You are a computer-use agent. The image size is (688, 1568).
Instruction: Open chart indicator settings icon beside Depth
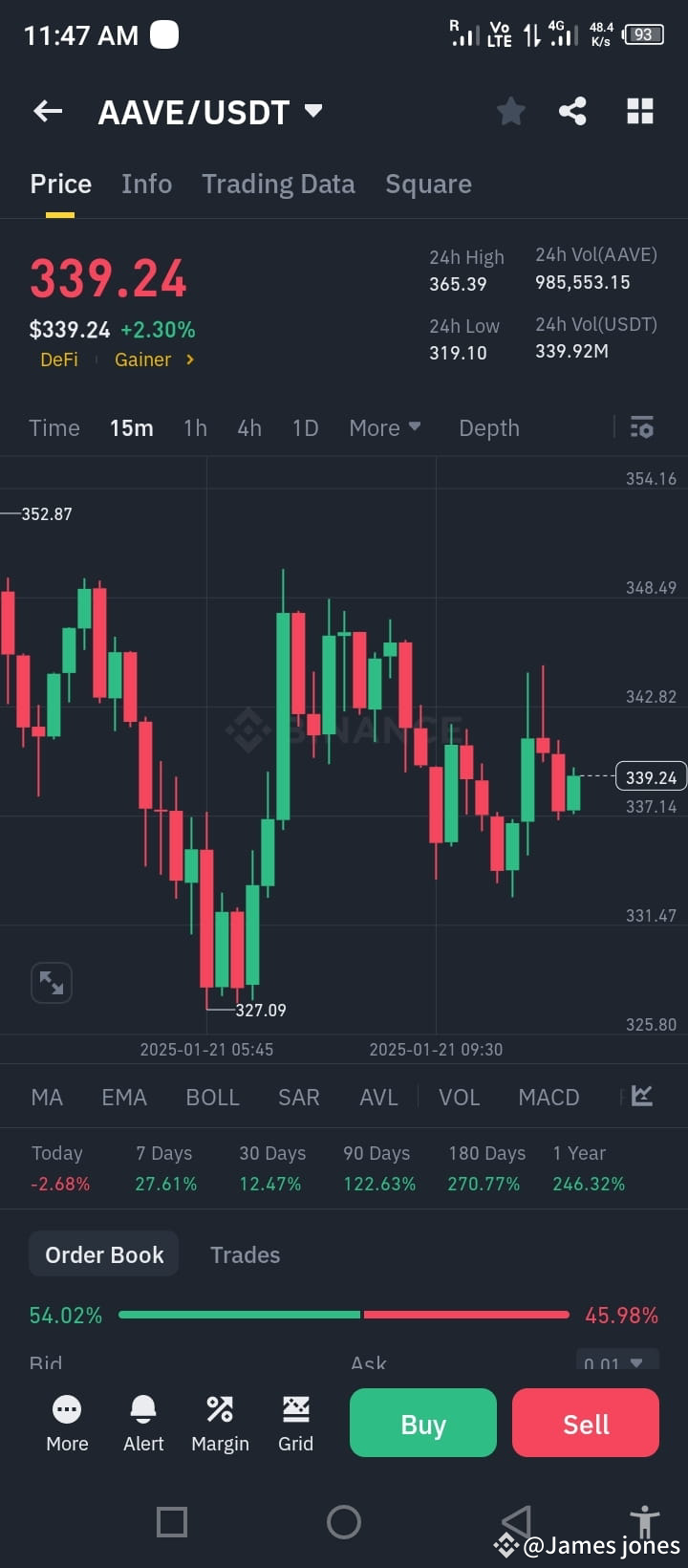641,427
